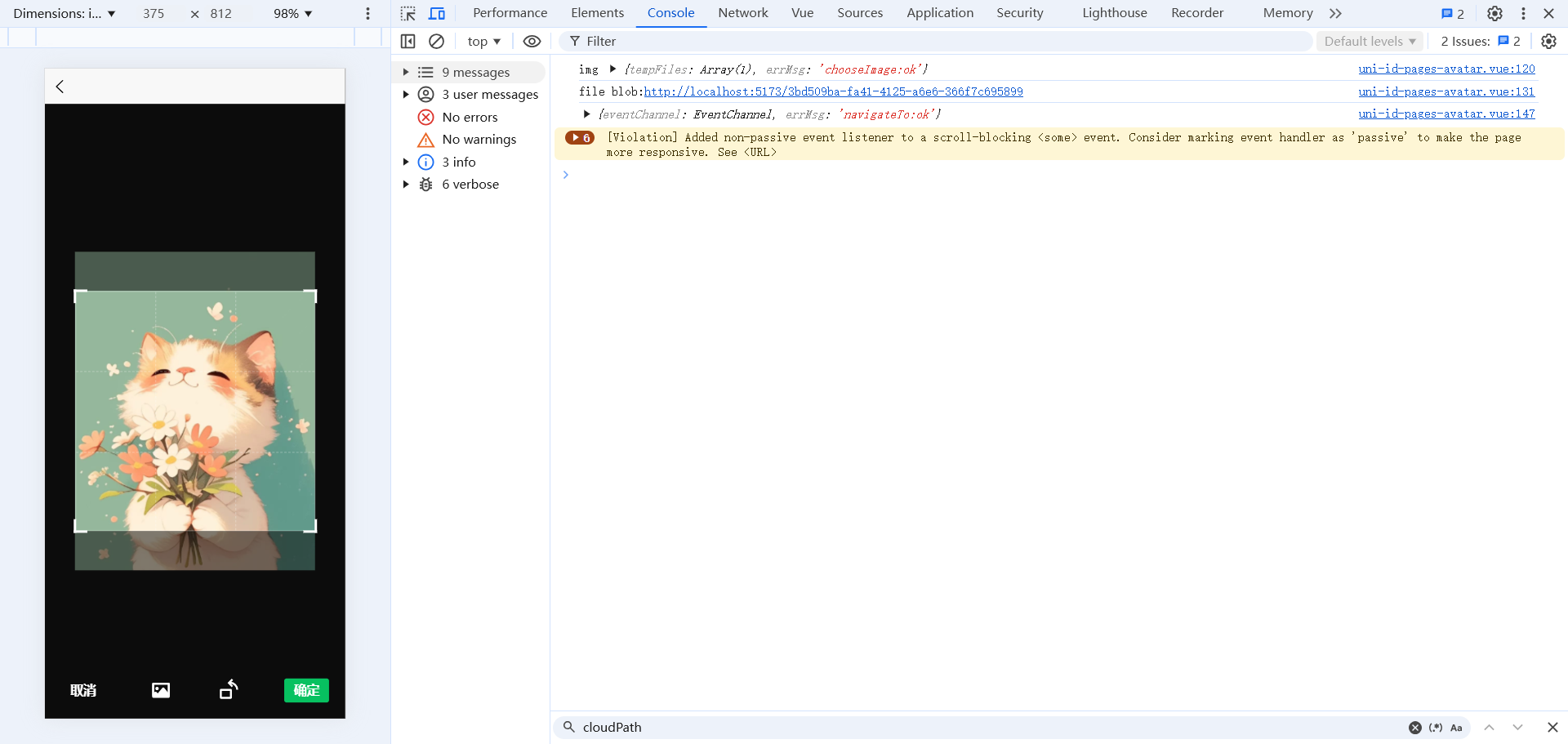Screen dimensions: 1568x744
Task: Open the DevTools customize kebab menu
Action: [x=1523, y=13]
